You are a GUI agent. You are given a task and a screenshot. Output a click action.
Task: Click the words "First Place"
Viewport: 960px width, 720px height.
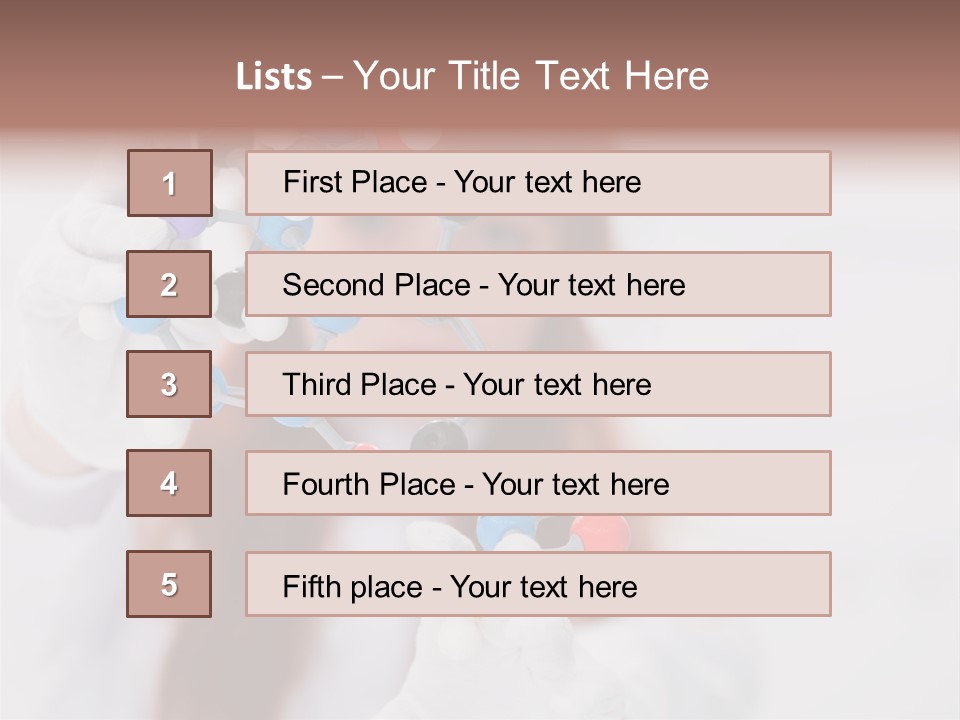[355, 182]
